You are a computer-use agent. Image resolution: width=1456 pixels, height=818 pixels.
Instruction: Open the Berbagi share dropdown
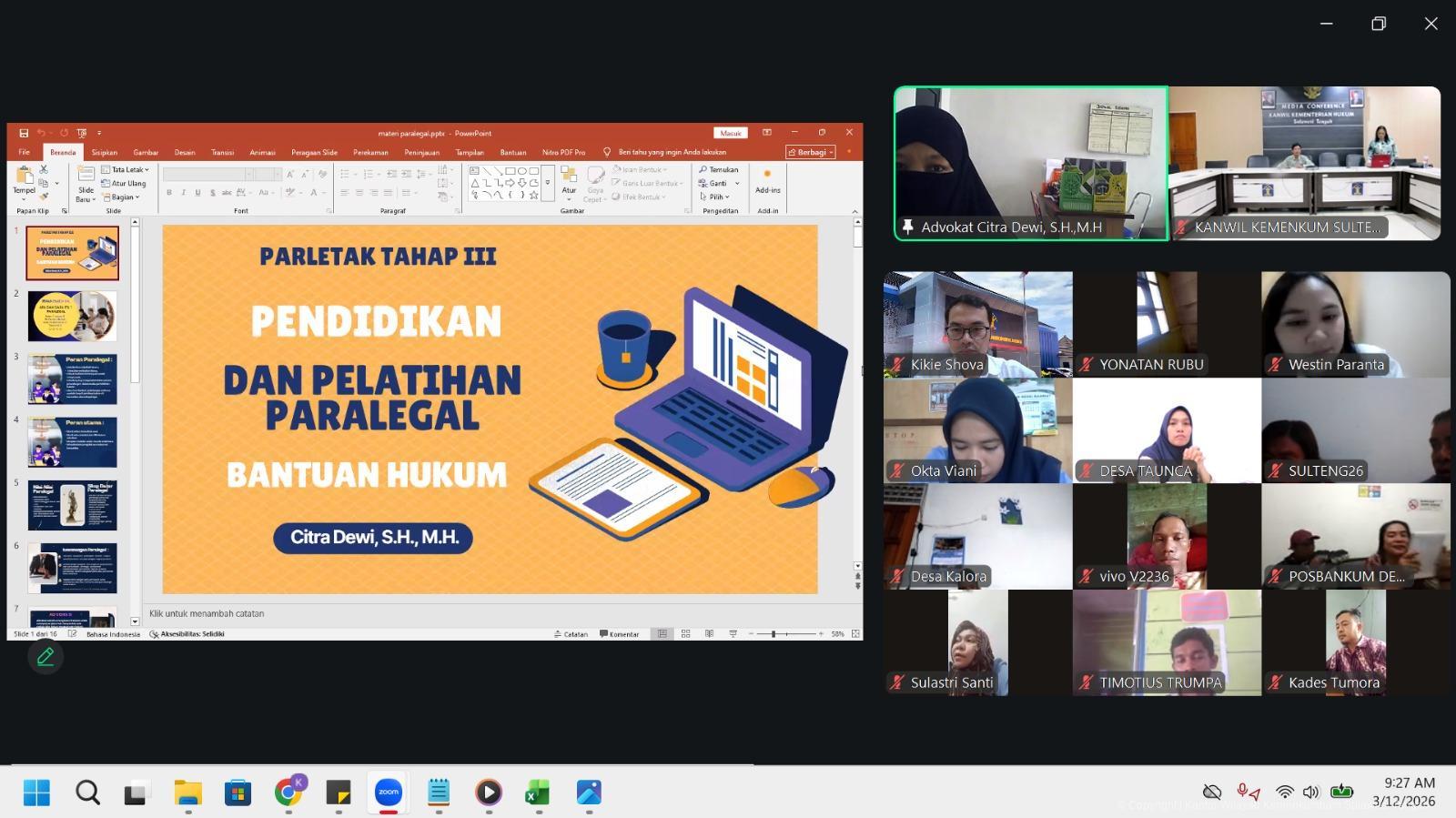pos(810,152)
